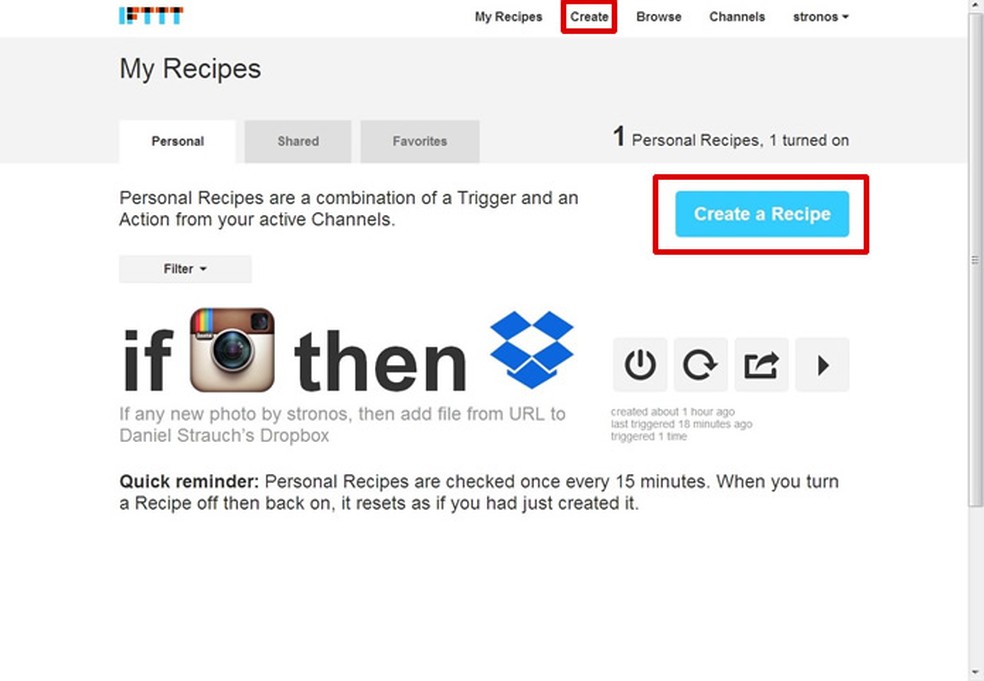Go to Browse in the navigation

[658, 17]
